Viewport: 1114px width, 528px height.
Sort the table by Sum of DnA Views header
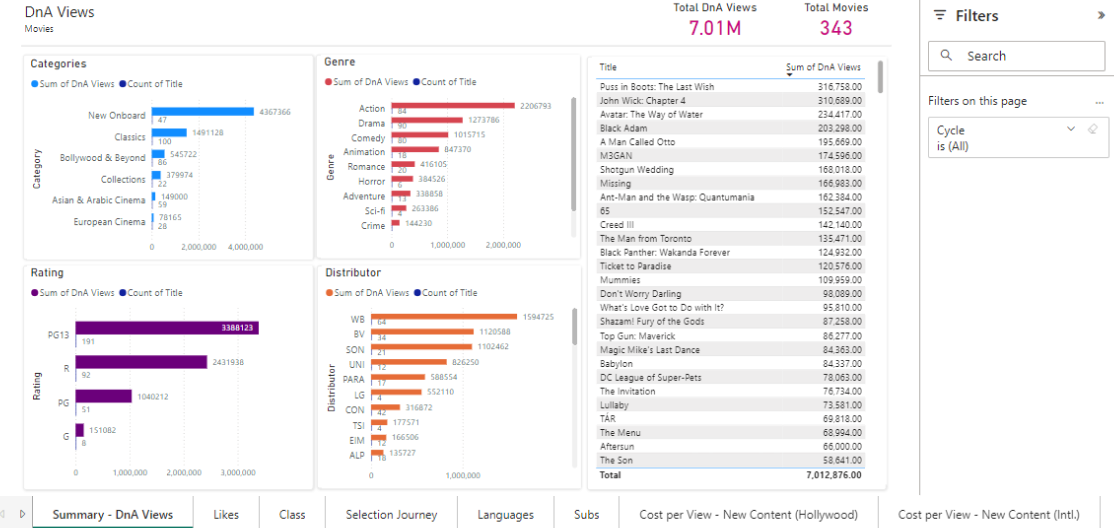pyautogui.click(x=823, y=68)
